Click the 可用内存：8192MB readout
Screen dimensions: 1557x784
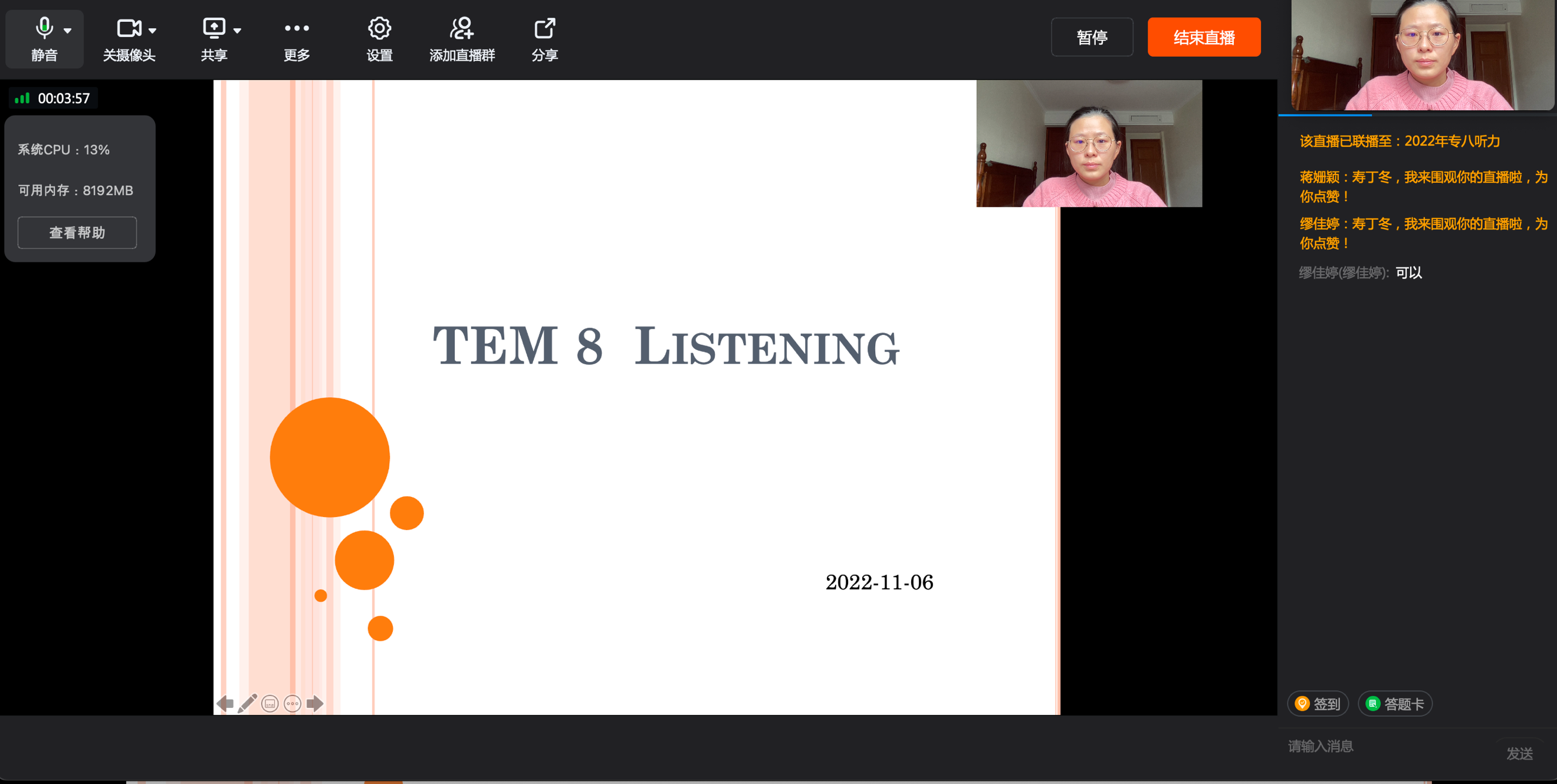[x=75, y=190]
